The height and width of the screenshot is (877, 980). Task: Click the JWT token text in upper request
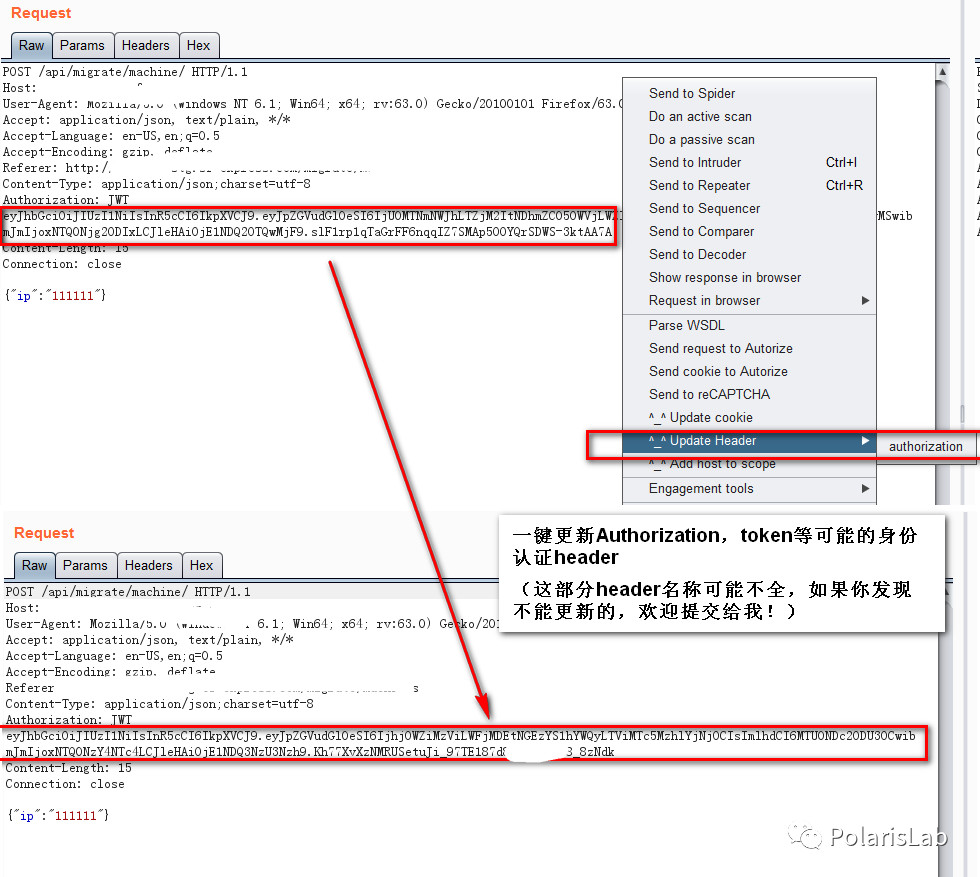click(x=309, y=224)
